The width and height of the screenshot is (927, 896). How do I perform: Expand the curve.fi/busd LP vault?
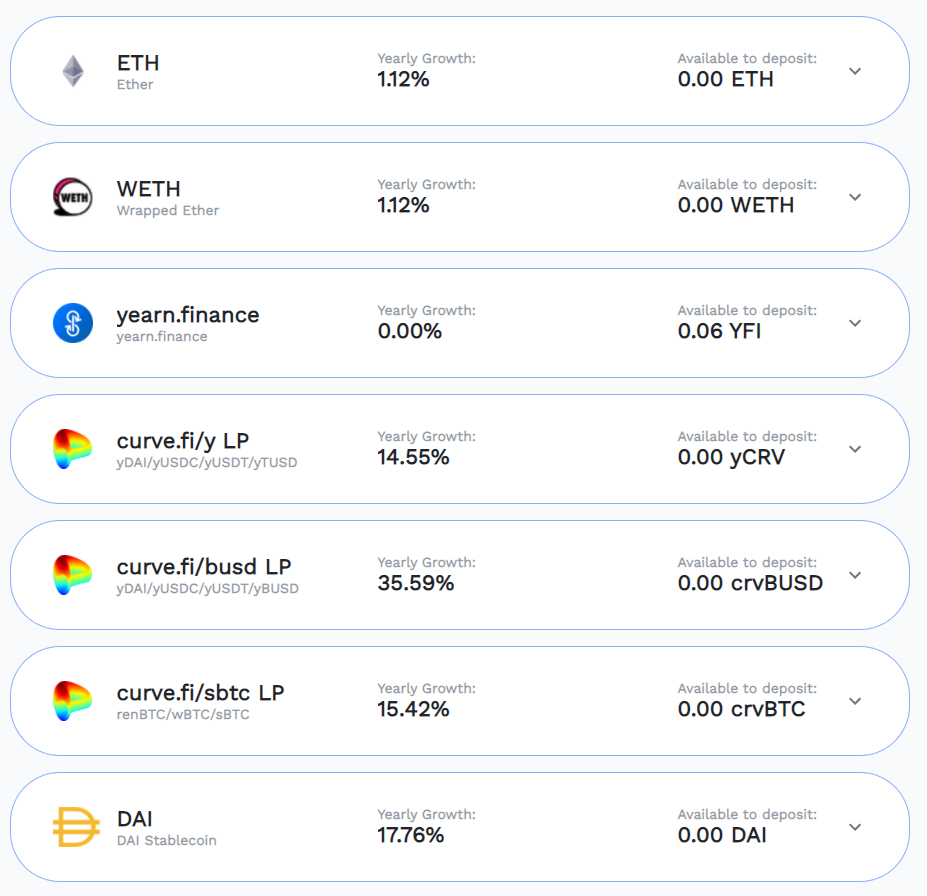tap(855, 575)
